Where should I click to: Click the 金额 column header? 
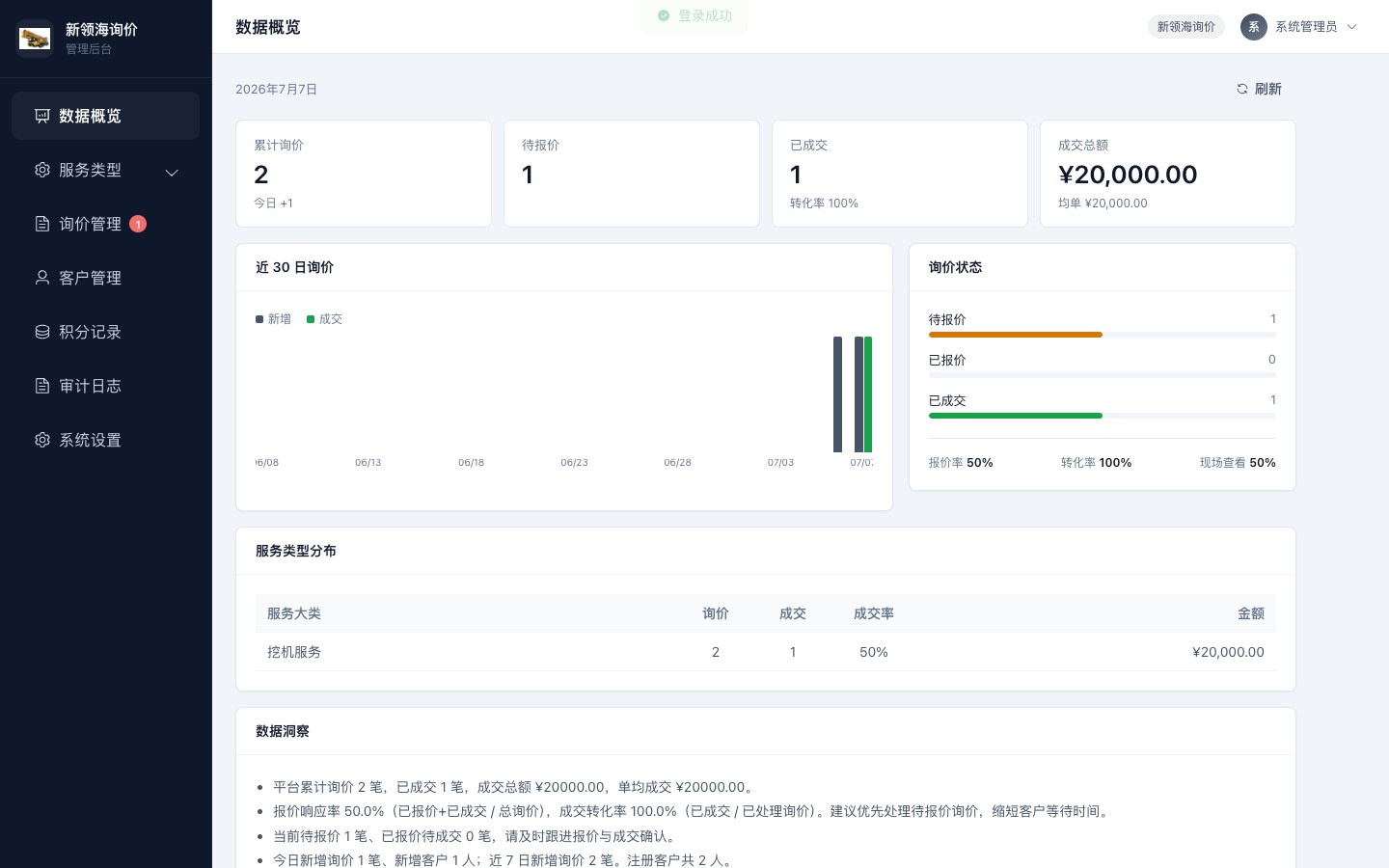coord(1251,613)
